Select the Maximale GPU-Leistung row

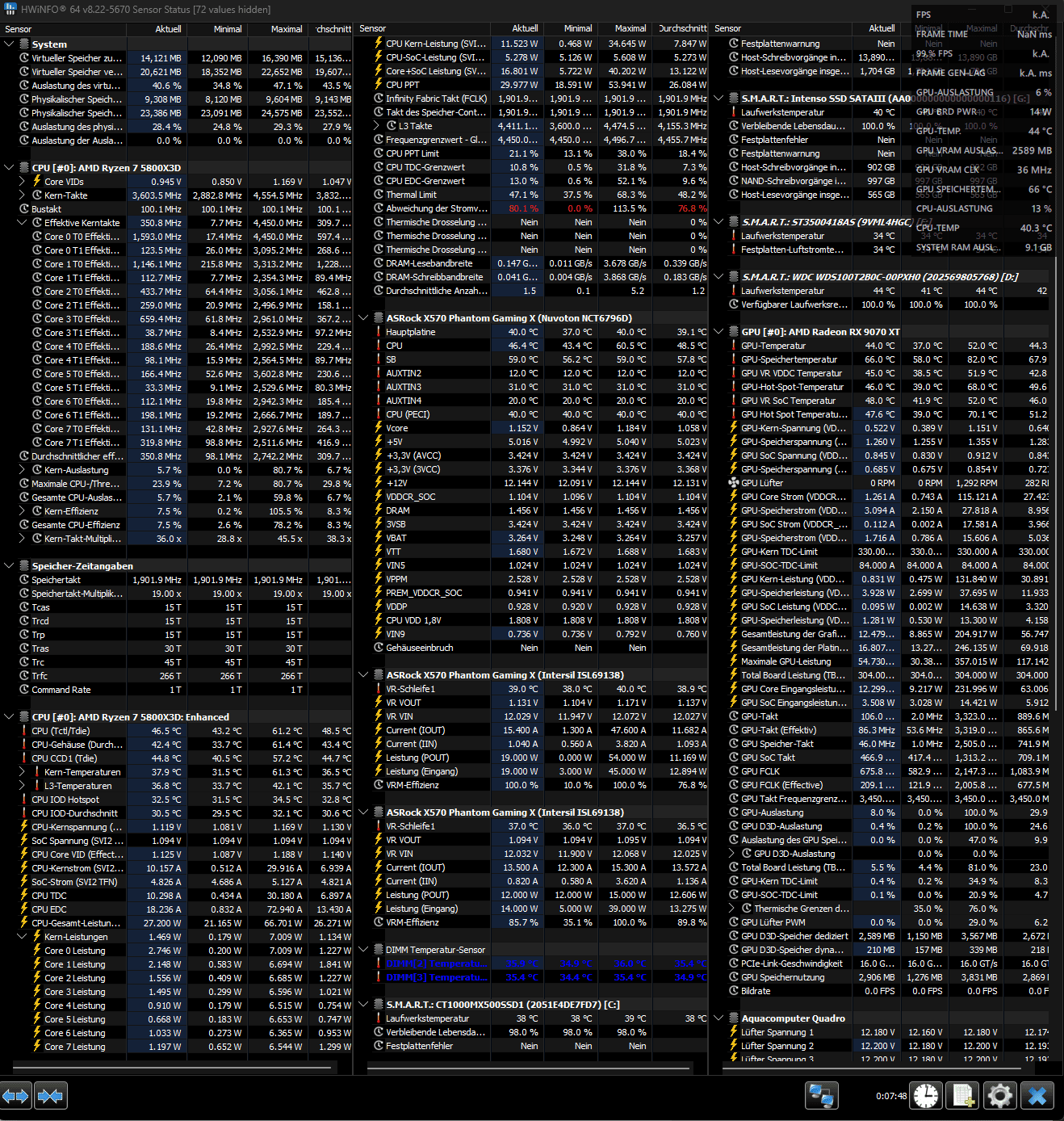coord(881,661)
